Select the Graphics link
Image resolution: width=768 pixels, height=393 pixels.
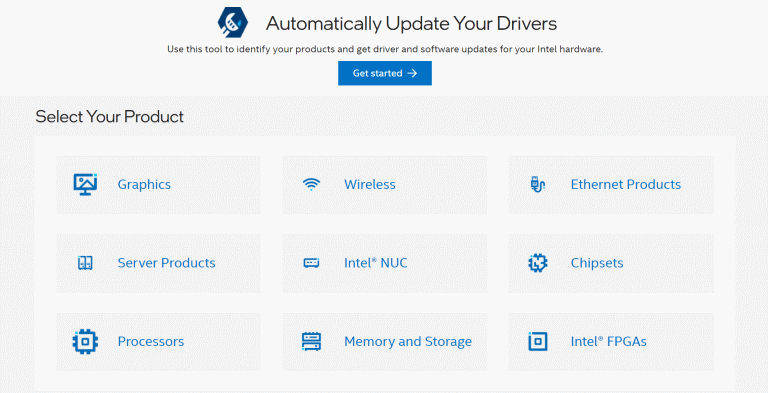coord(144,185)
